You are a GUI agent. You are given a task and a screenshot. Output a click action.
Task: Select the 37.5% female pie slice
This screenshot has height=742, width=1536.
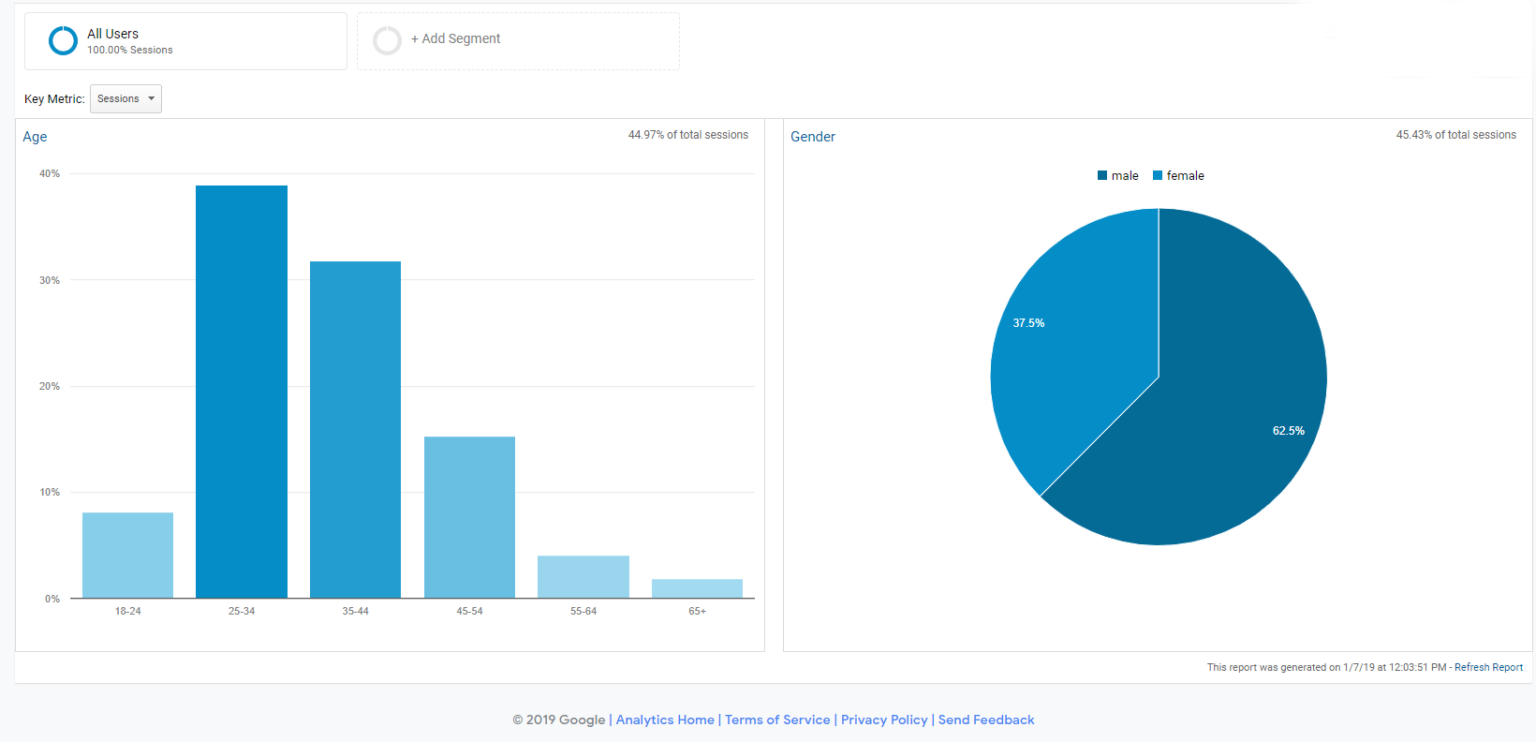coord(1028,322)
